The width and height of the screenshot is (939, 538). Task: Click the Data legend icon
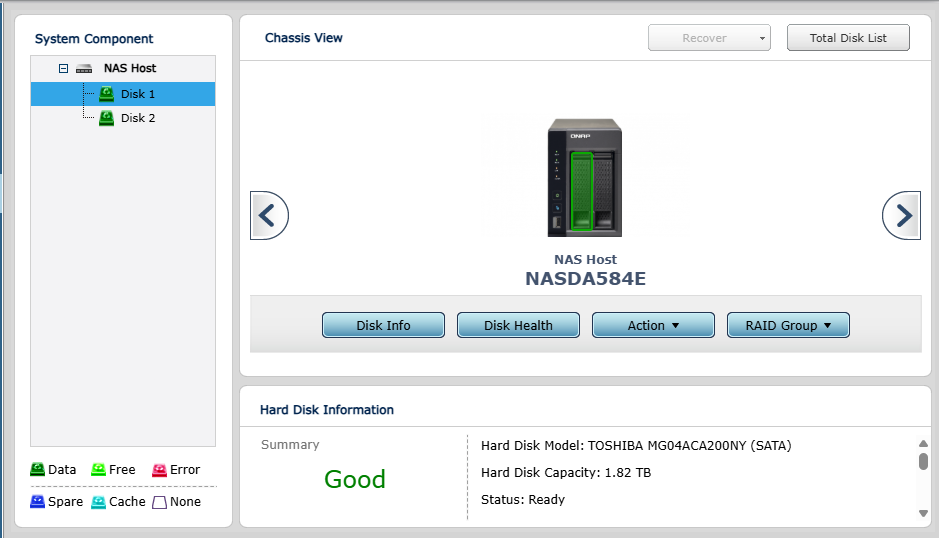coord(37,469)
